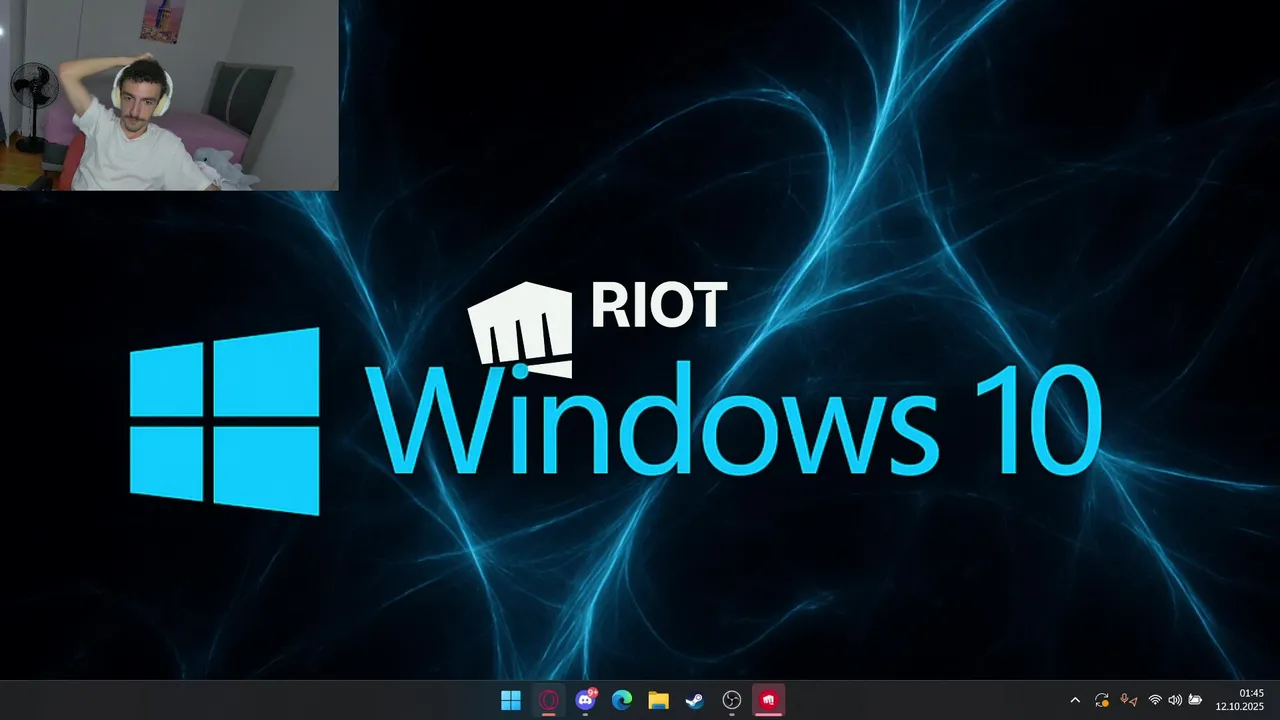The height and width of the screenshot is (720, 1280).
Task: Click the battery status icon
Action: 1195,701
